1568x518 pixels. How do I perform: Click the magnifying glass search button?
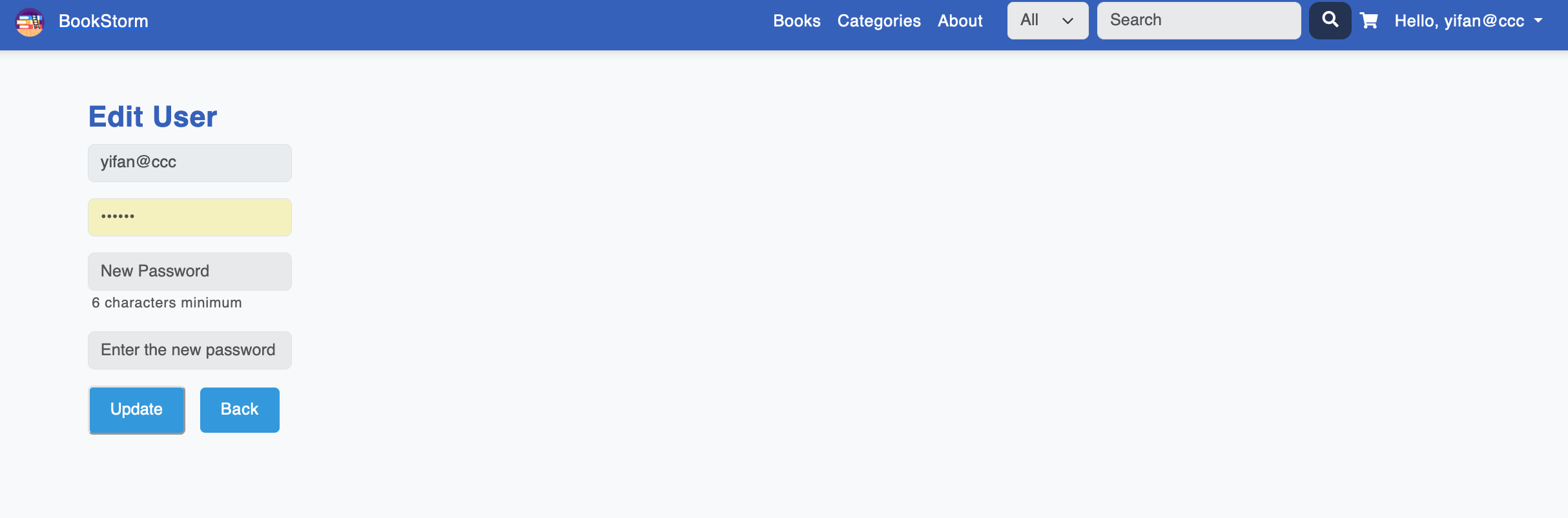1330,21
